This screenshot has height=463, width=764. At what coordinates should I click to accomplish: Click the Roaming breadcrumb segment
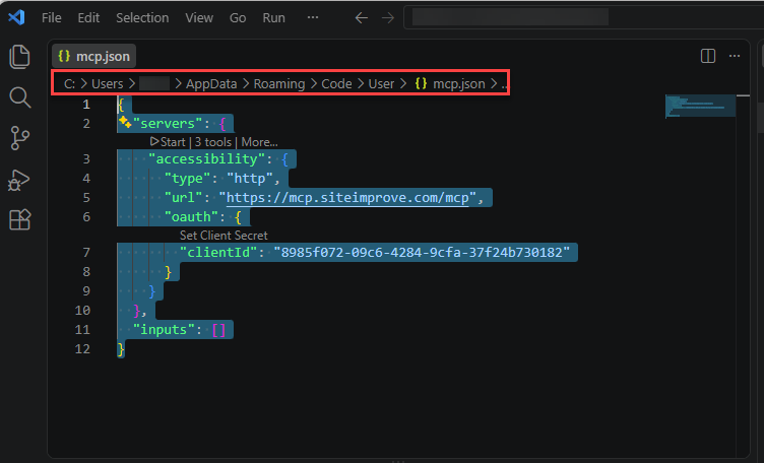point(279,84)
